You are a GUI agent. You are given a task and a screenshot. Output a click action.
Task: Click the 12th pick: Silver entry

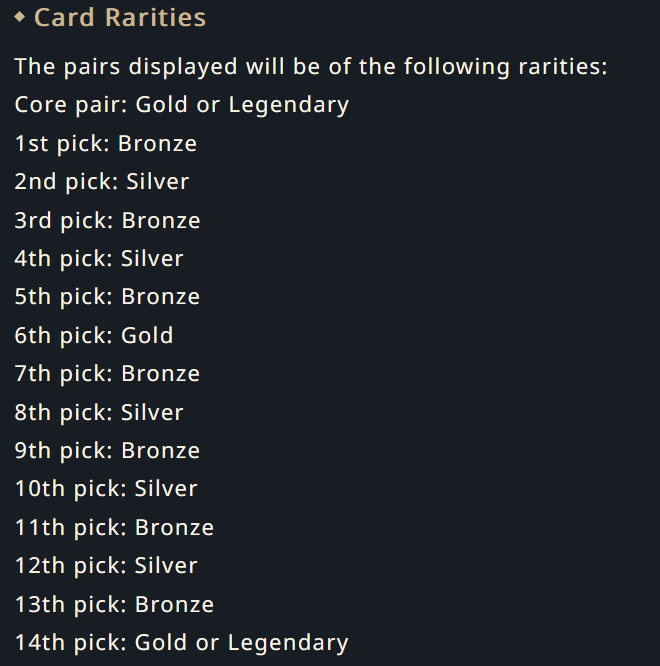106,566
